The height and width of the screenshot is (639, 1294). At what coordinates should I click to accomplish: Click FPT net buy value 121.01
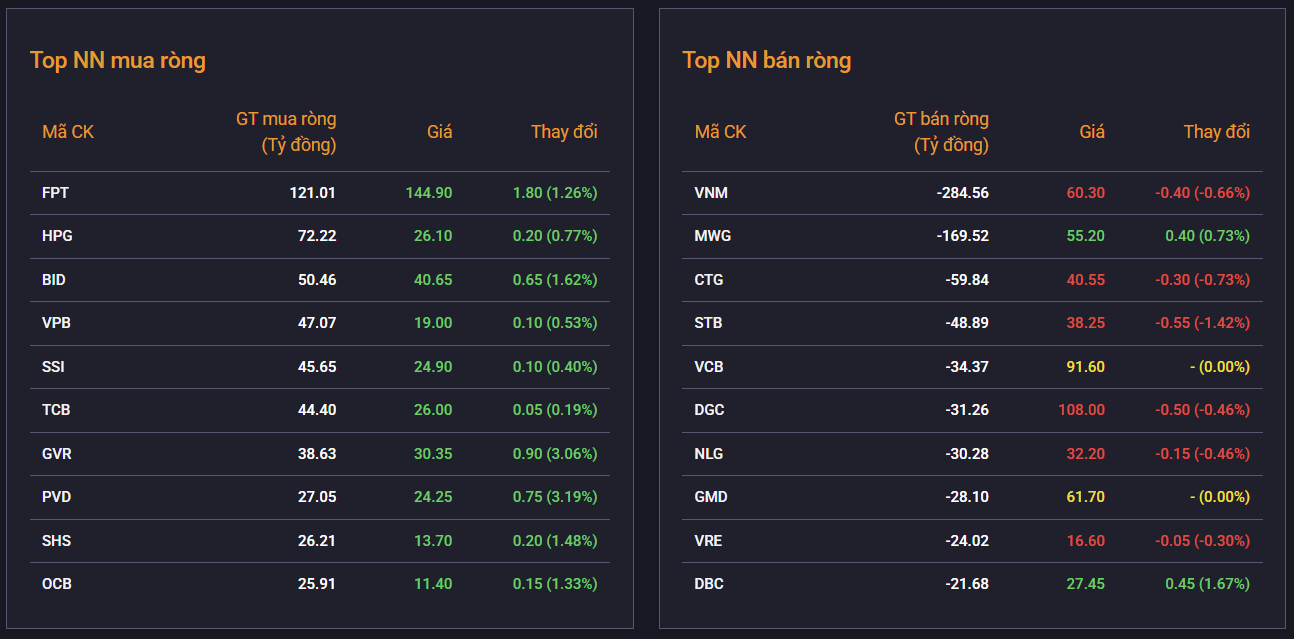click(x=313, y=193)
